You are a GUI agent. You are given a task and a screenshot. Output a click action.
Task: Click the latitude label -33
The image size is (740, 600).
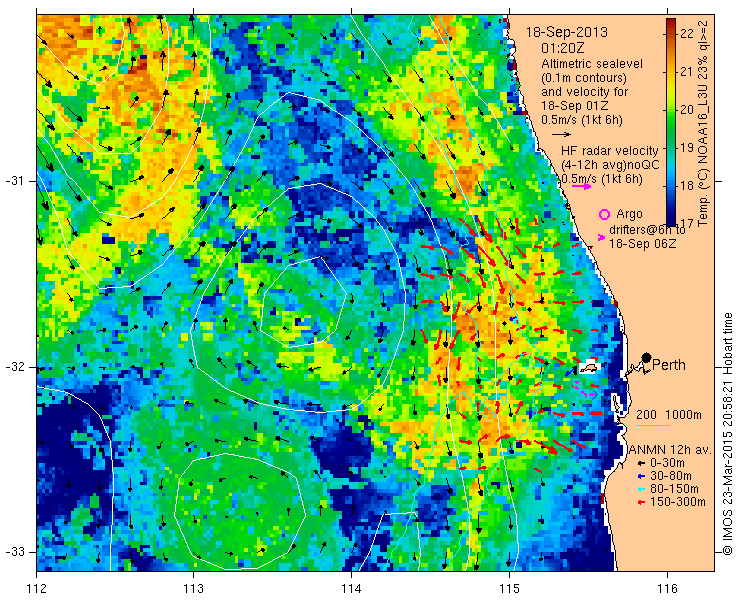[14, 551]
